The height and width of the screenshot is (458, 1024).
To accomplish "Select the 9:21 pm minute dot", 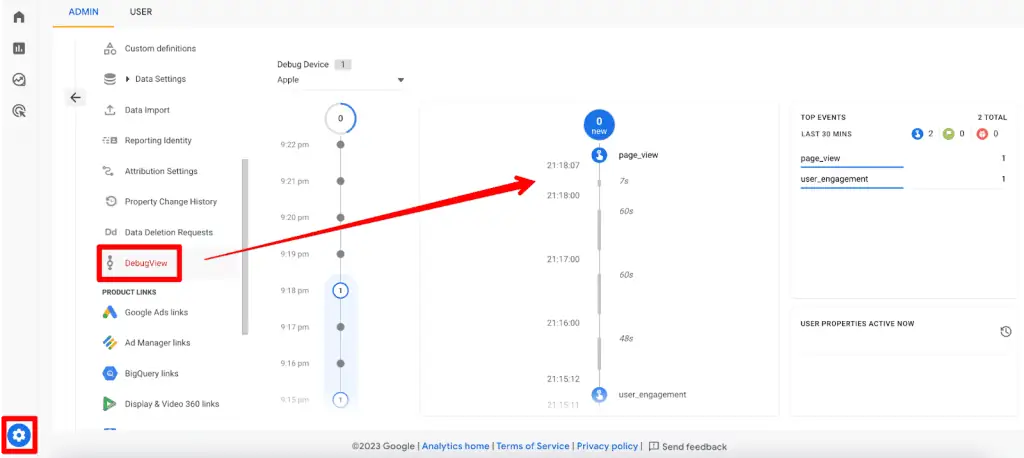I will pyautogui.click(x=340, y=181).
